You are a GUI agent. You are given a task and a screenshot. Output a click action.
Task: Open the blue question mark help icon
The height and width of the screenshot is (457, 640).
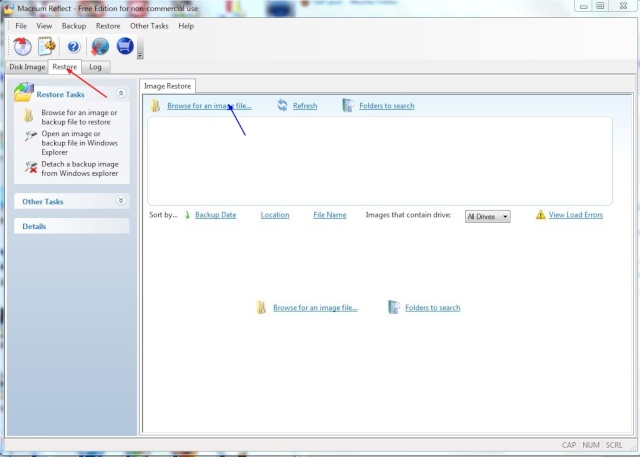[x=73, y=47]
